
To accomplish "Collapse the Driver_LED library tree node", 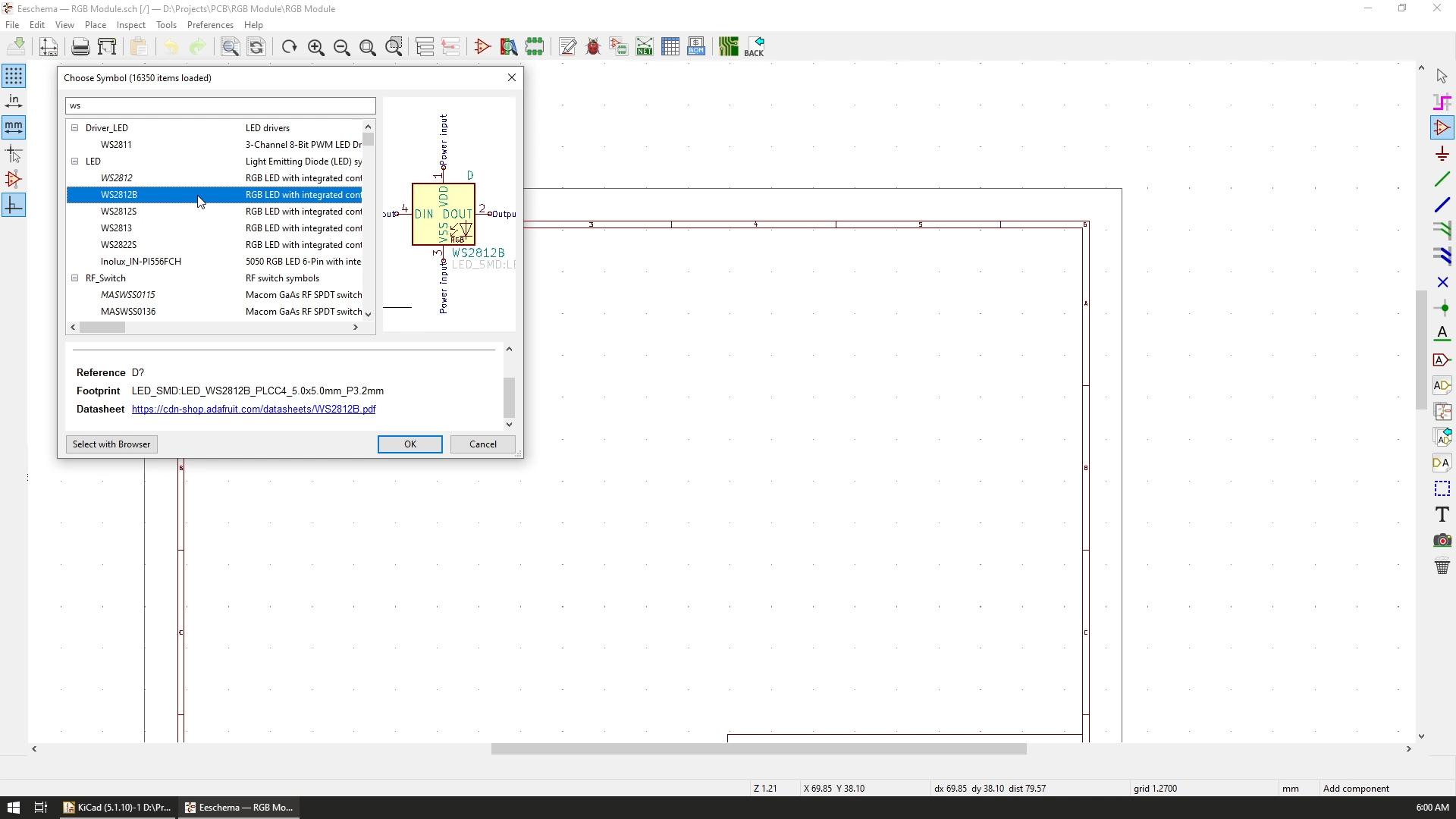I will [75, 128].
